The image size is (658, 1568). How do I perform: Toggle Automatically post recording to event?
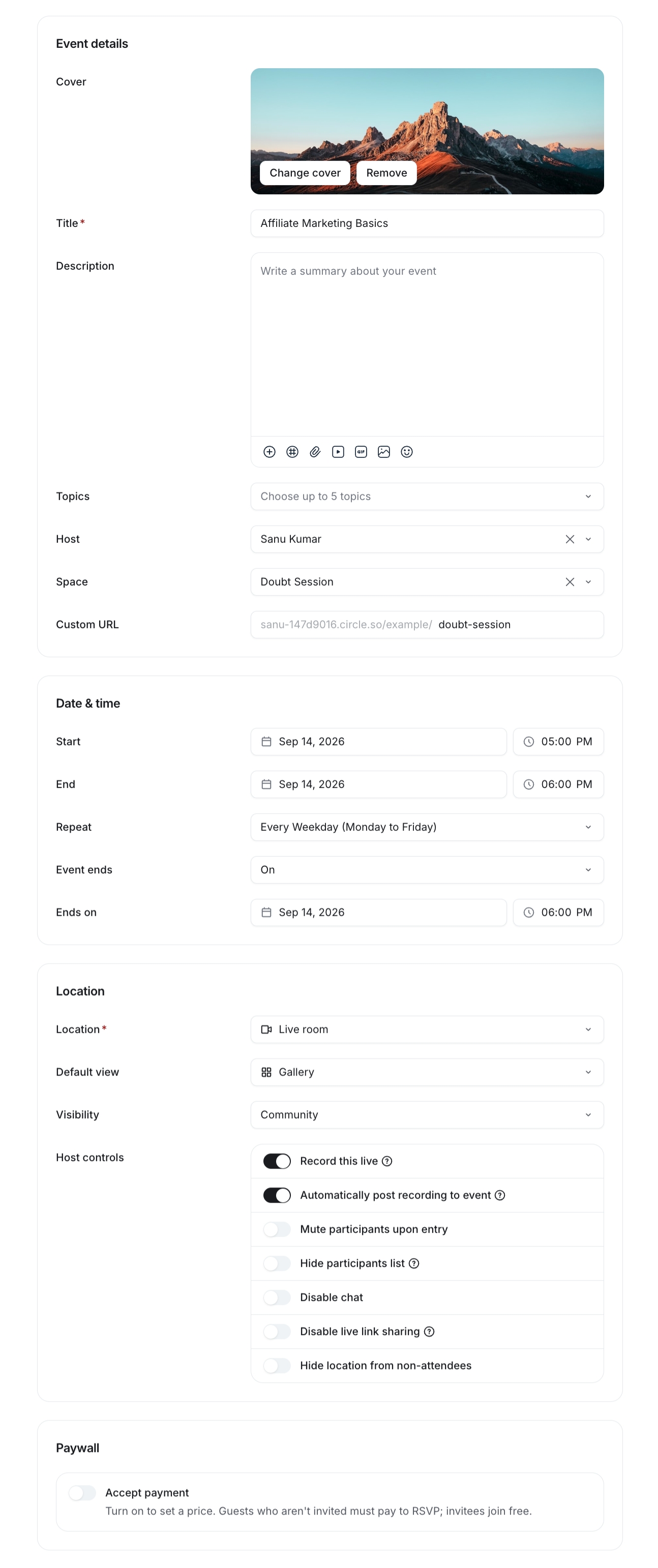[277, 1196]
